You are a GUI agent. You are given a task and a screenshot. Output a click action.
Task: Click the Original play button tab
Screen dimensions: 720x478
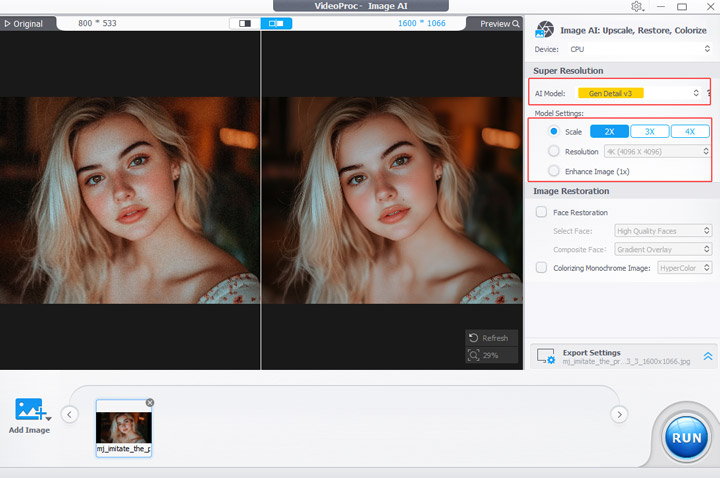pyautogui.click(x=24, y=24)
